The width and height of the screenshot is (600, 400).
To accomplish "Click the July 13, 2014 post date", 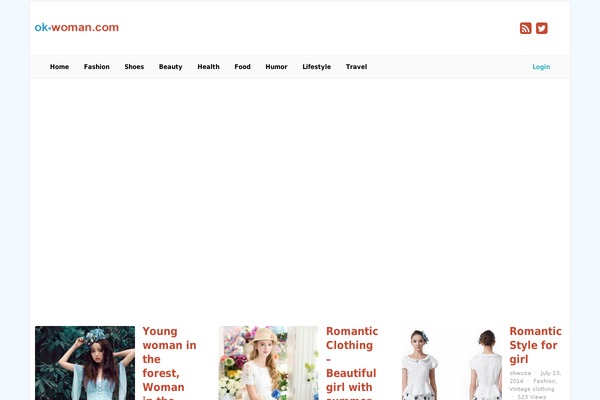I will [x=535, y=377].
